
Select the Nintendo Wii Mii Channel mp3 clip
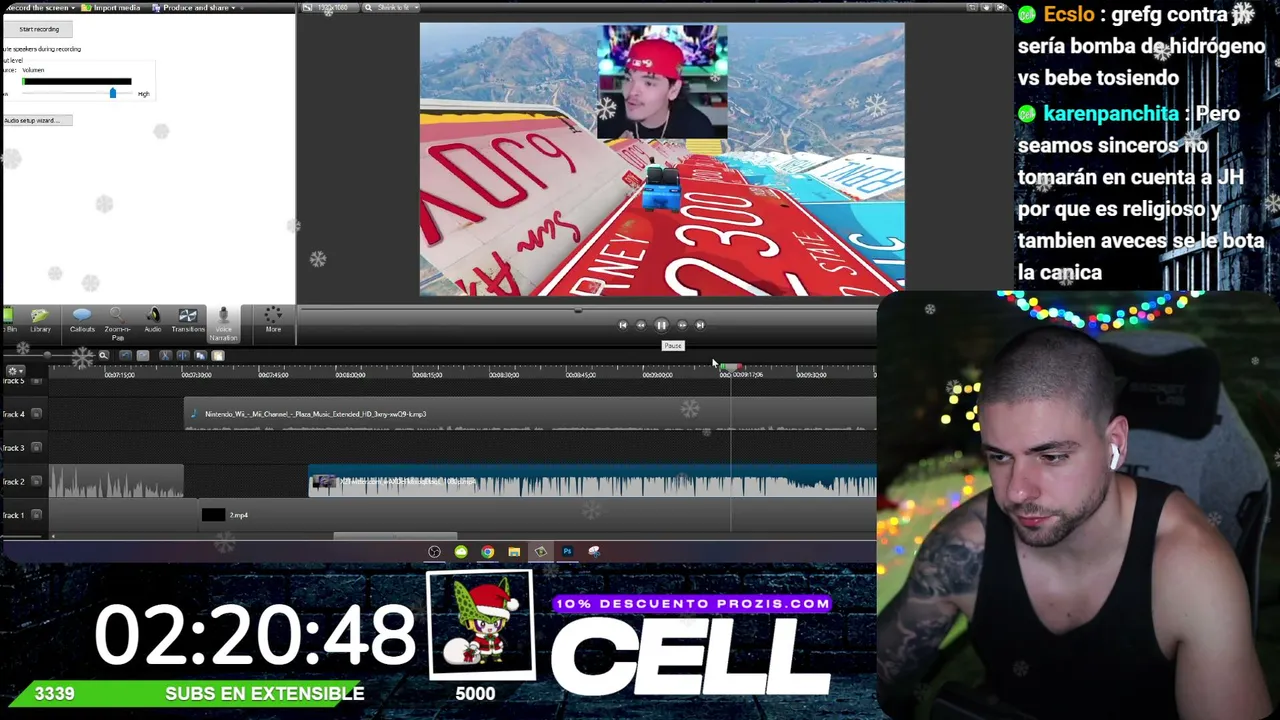pos(530,414)
